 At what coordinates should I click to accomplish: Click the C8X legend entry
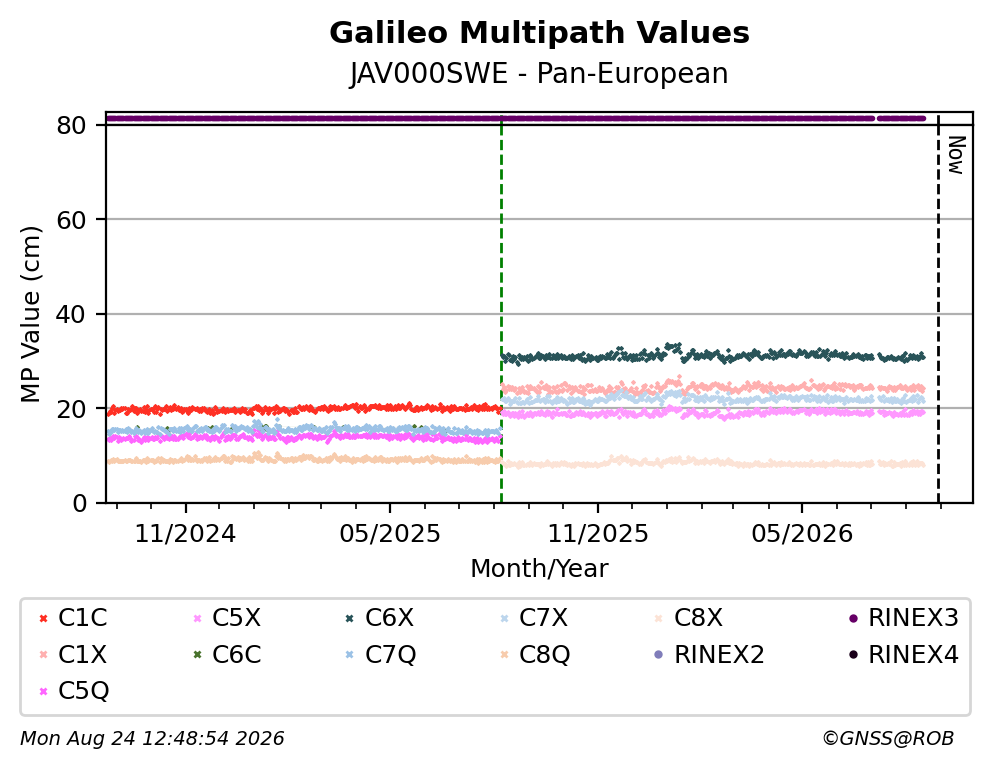click(688, 618)
